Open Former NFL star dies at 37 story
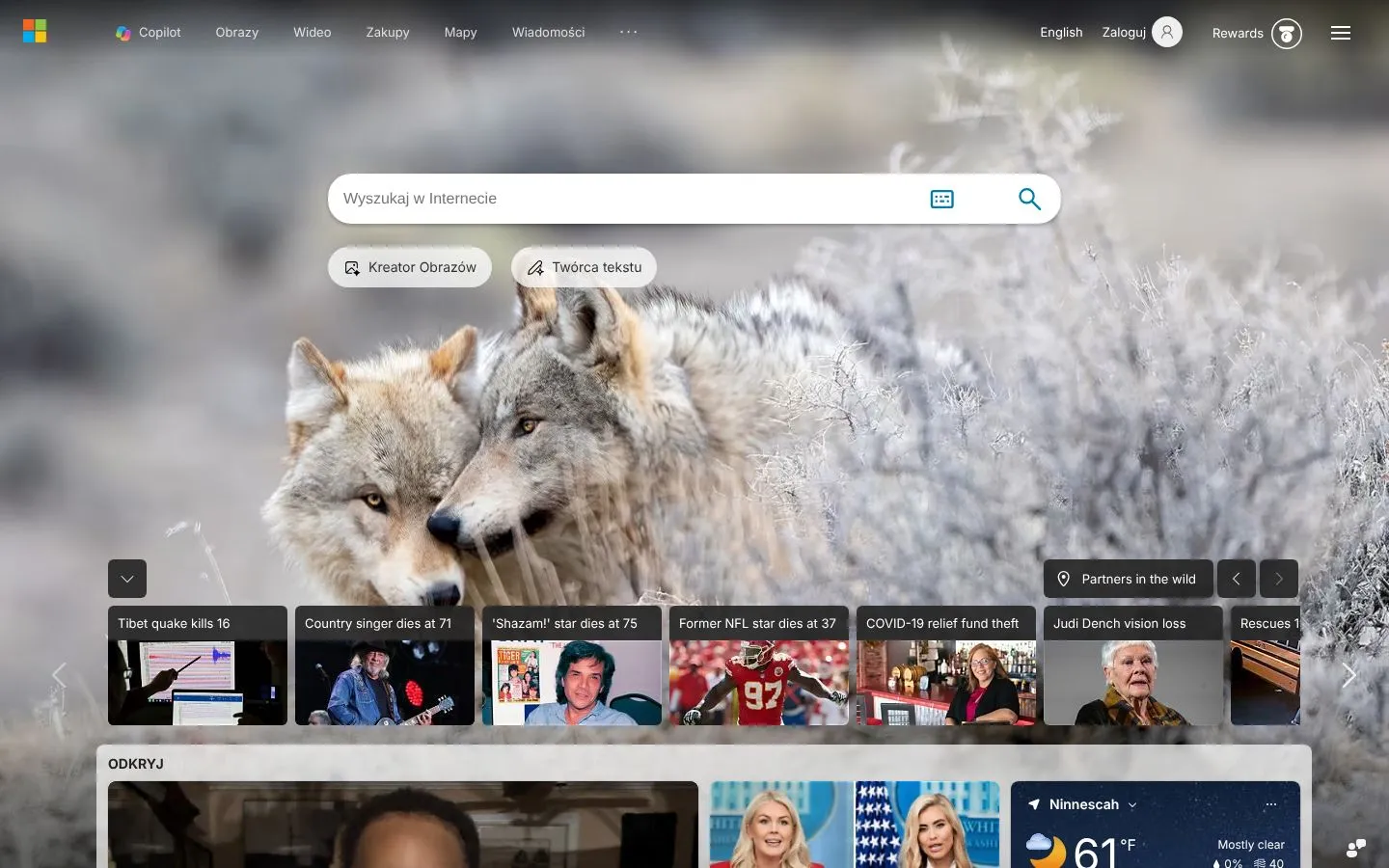1389x868 pixels. [759, 665]
